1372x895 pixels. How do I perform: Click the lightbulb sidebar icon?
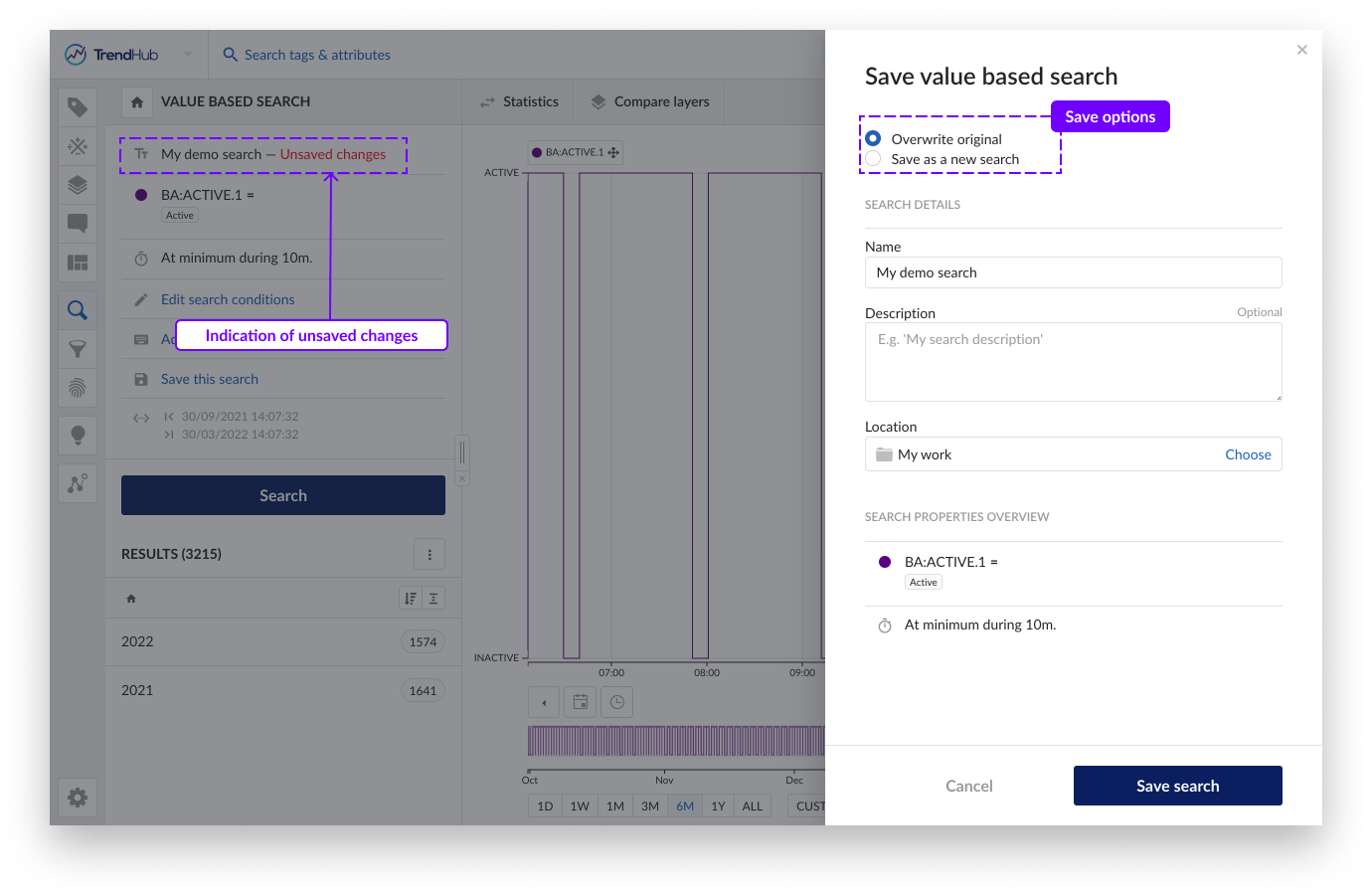pos(78,436)
